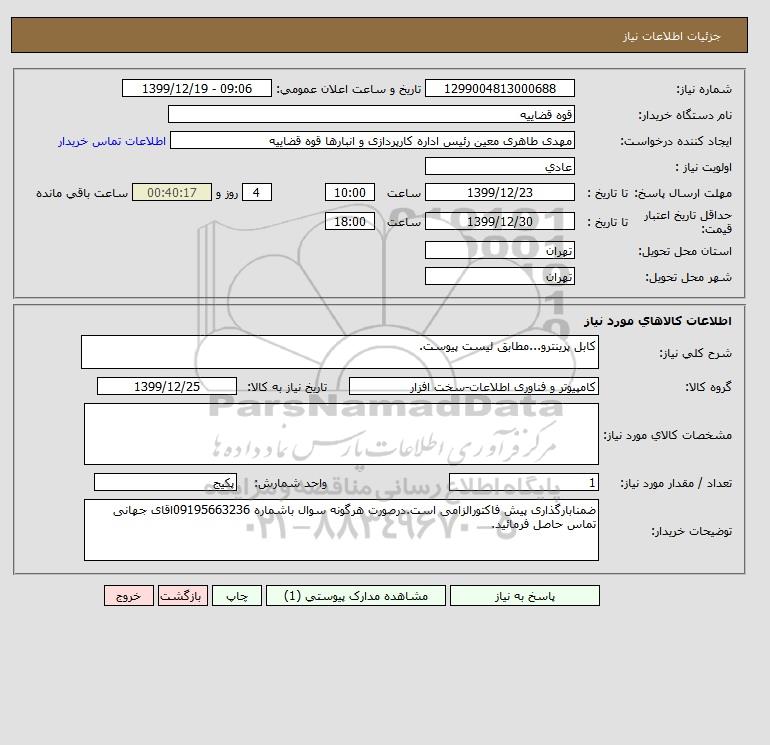
Task: Click the response deadline date 1399/12/23
Action: point(499,193)
